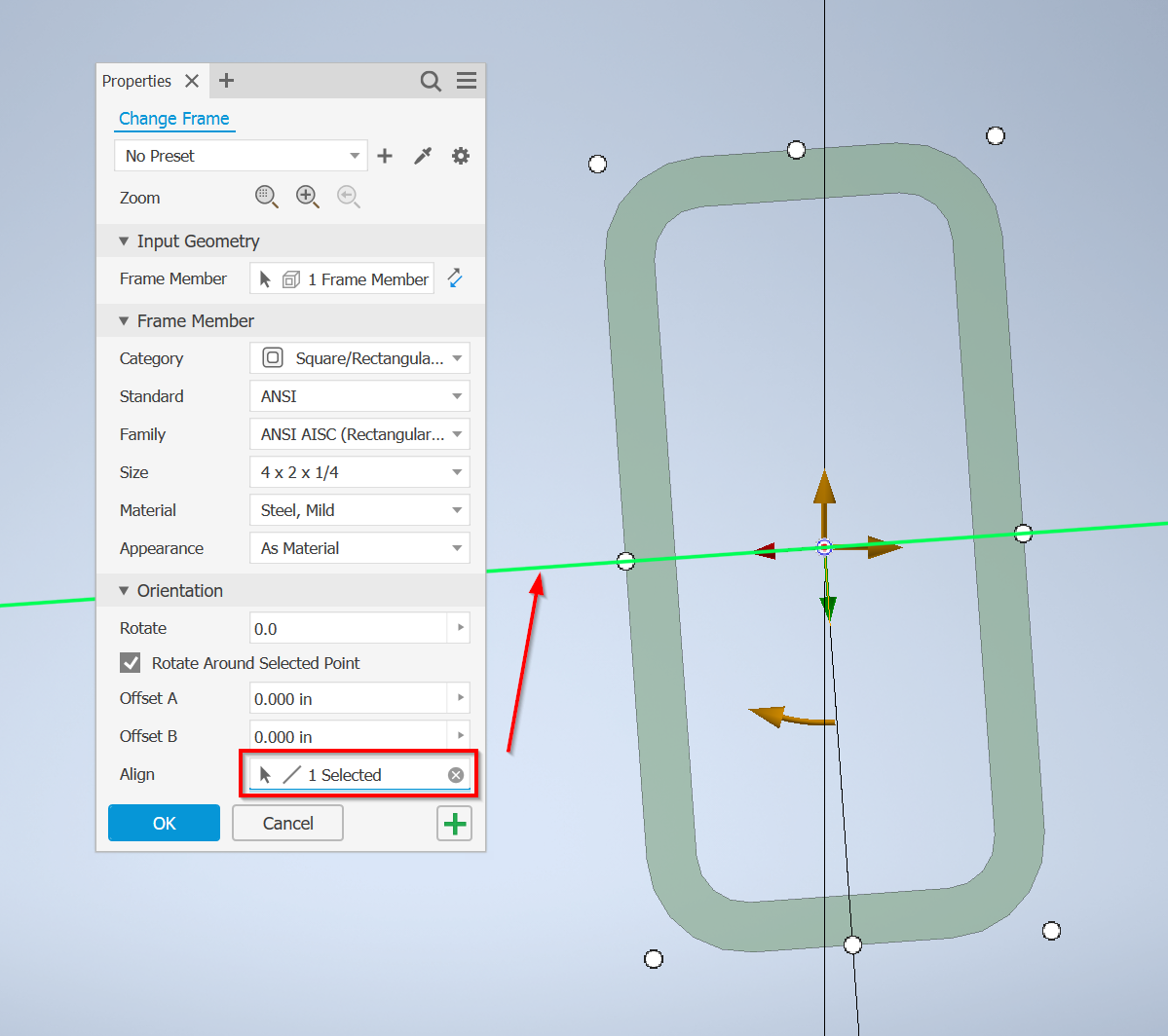Open preset settings gear
Viewport: 1168px width, 1036px height.
click(461, 156)
